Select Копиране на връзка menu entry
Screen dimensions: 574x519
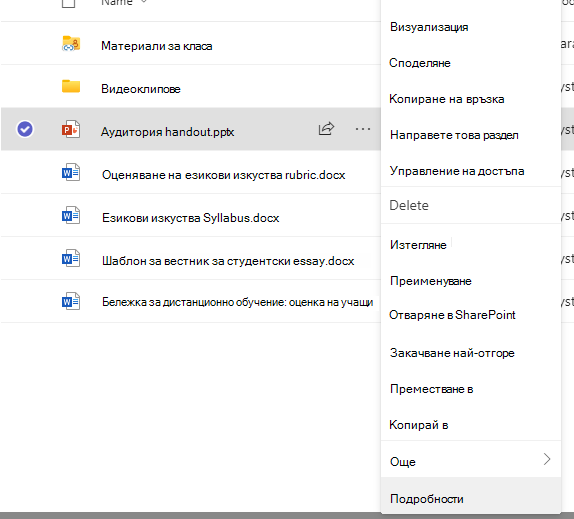pyautogui.click(x=447, y=99)
